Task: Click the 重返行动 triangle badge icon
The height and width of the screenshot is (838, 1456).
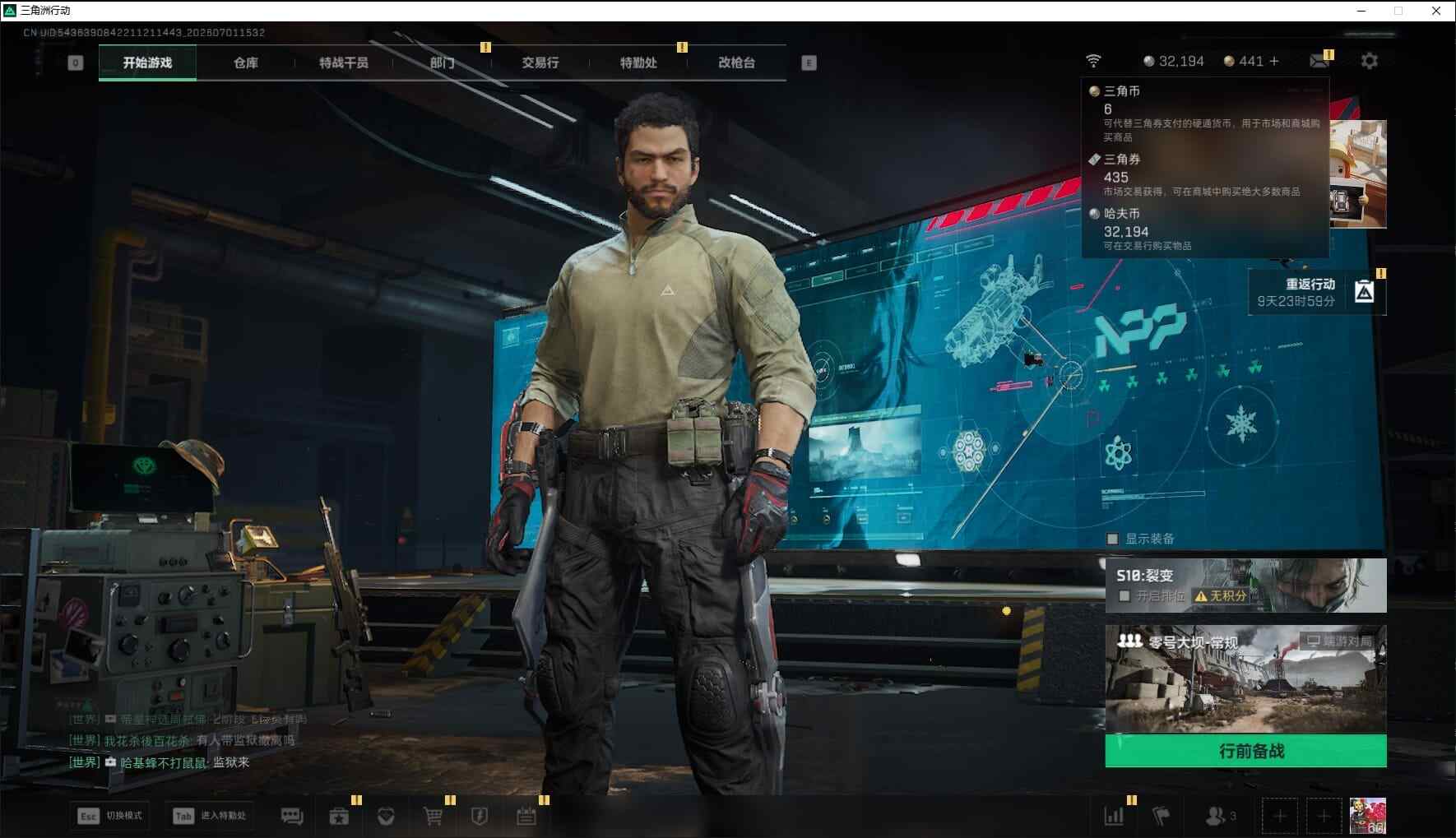Action: point(1364,292)
